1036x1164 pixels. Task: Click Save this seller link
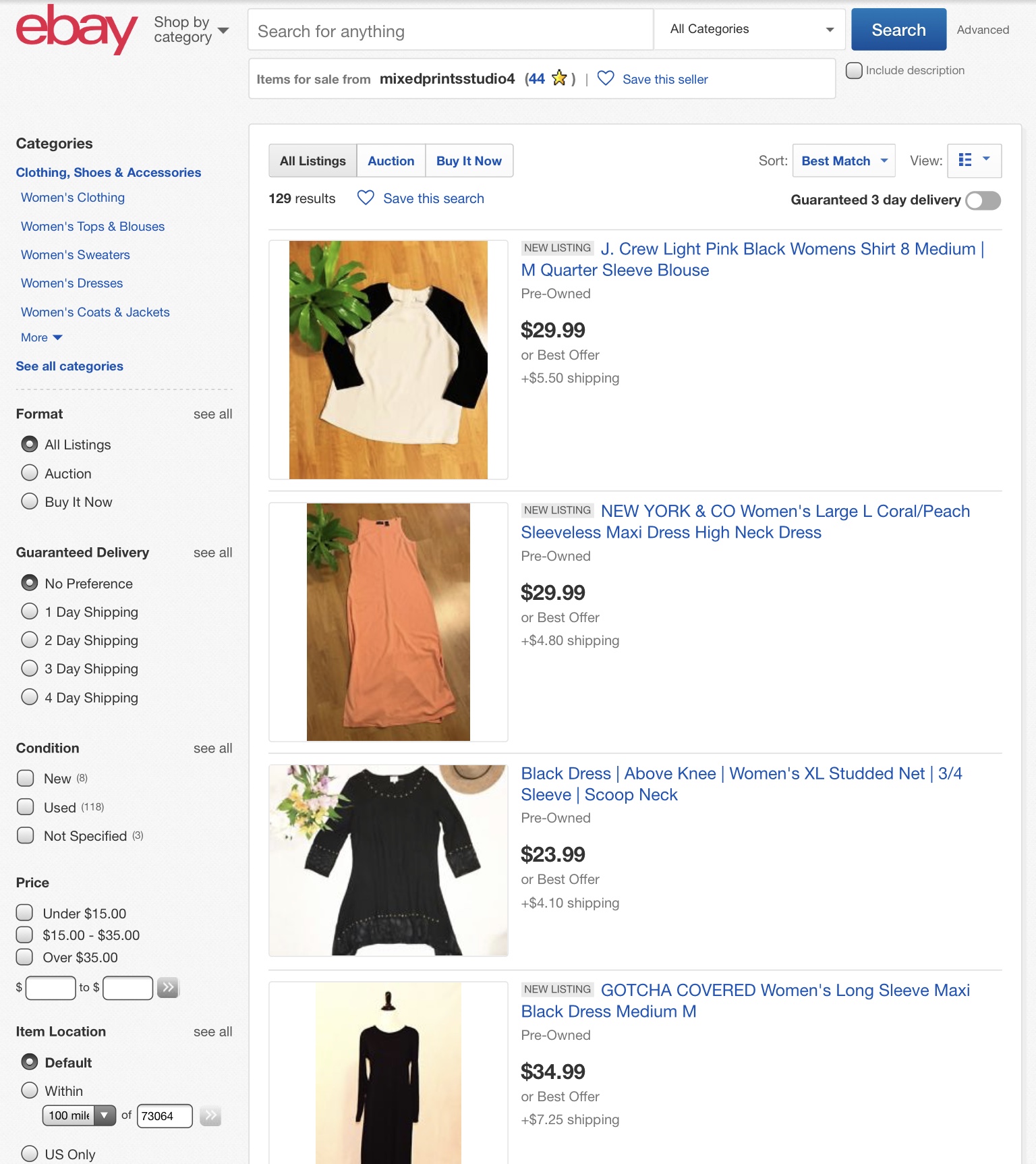tap(665, 79)
